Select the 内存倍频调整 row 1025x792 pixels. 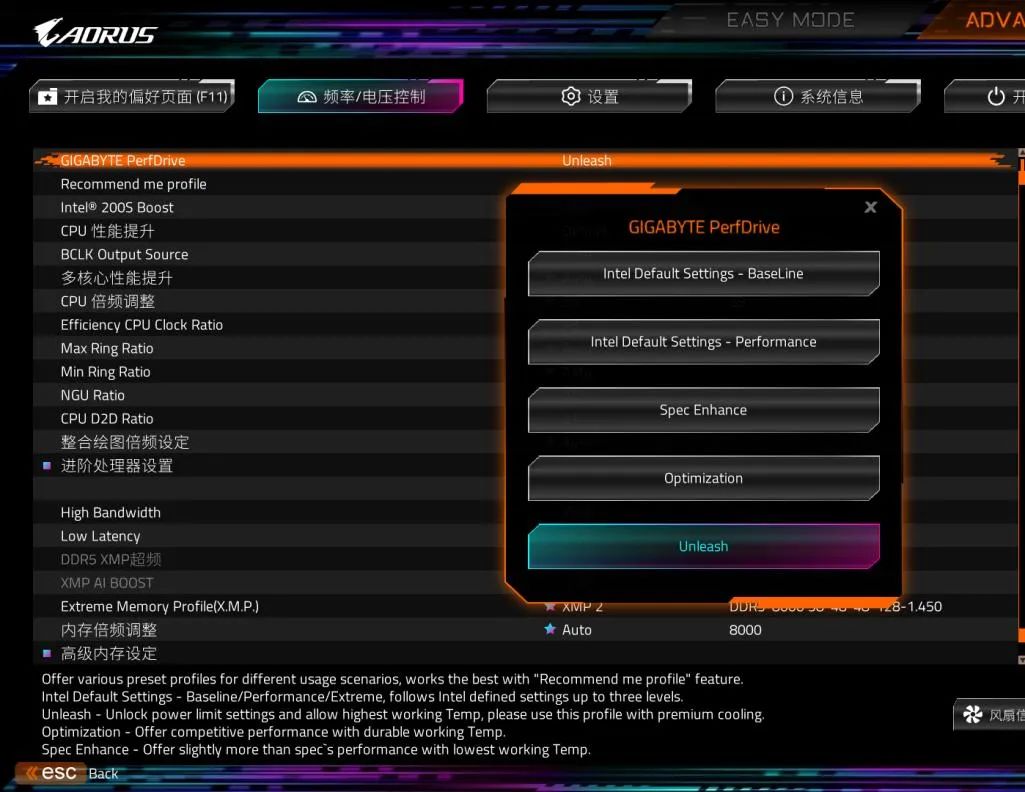526,630
